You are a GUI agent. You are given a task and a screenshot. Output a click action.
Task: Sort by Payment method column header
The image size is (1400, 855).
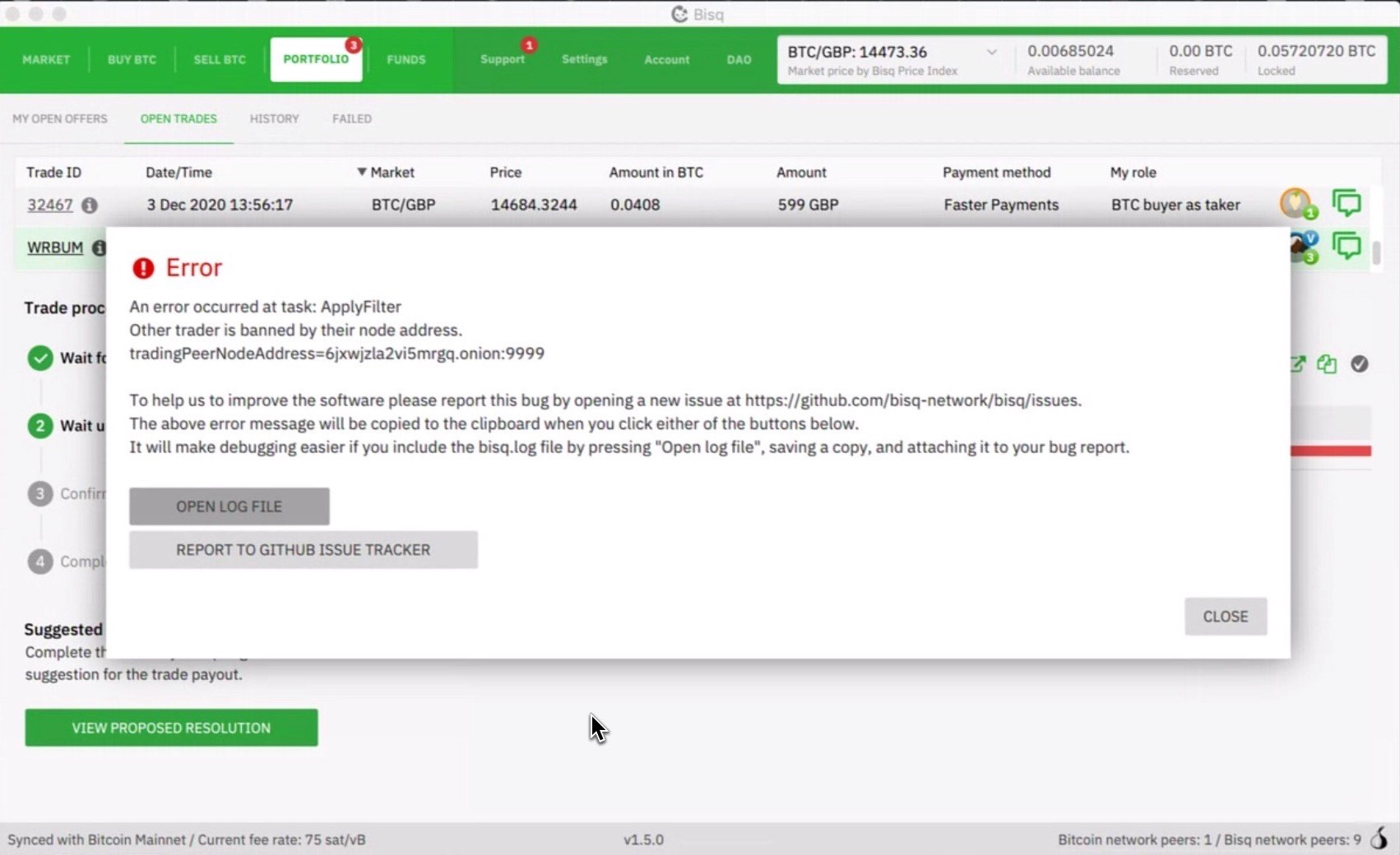coord(996,172)
